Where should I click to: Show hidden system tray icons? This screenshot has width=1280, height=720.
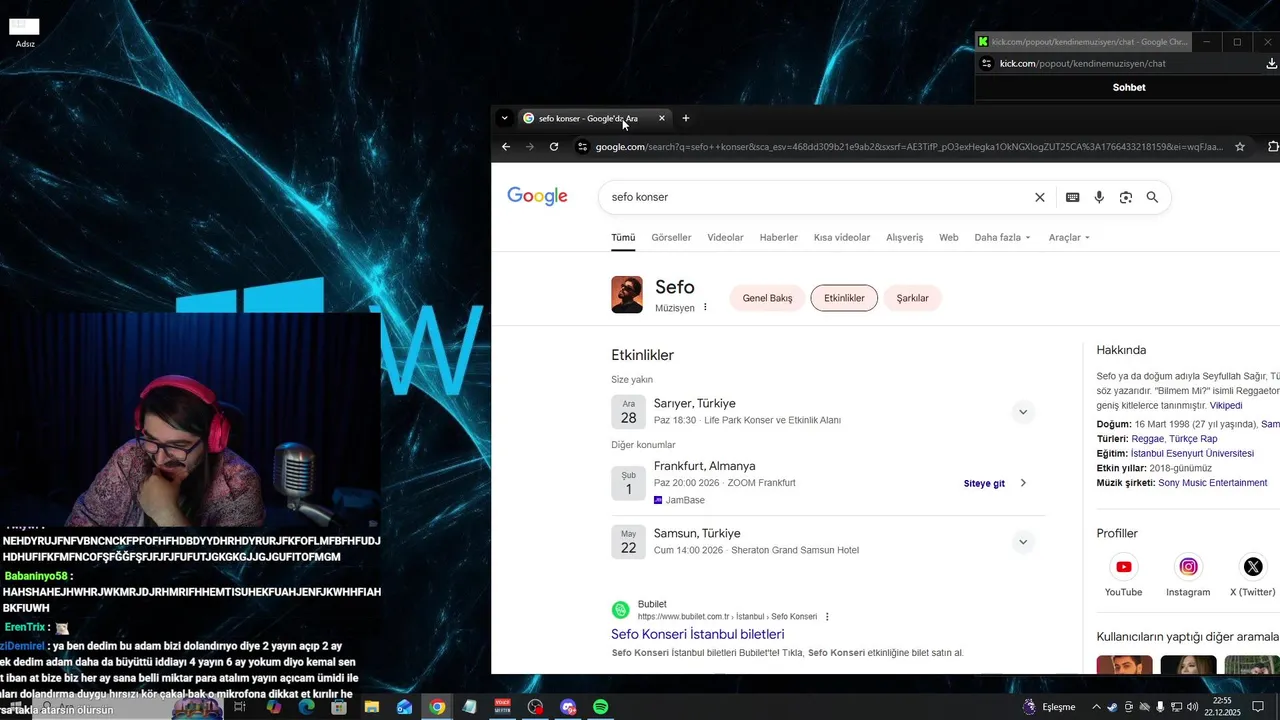point(1096,707)
